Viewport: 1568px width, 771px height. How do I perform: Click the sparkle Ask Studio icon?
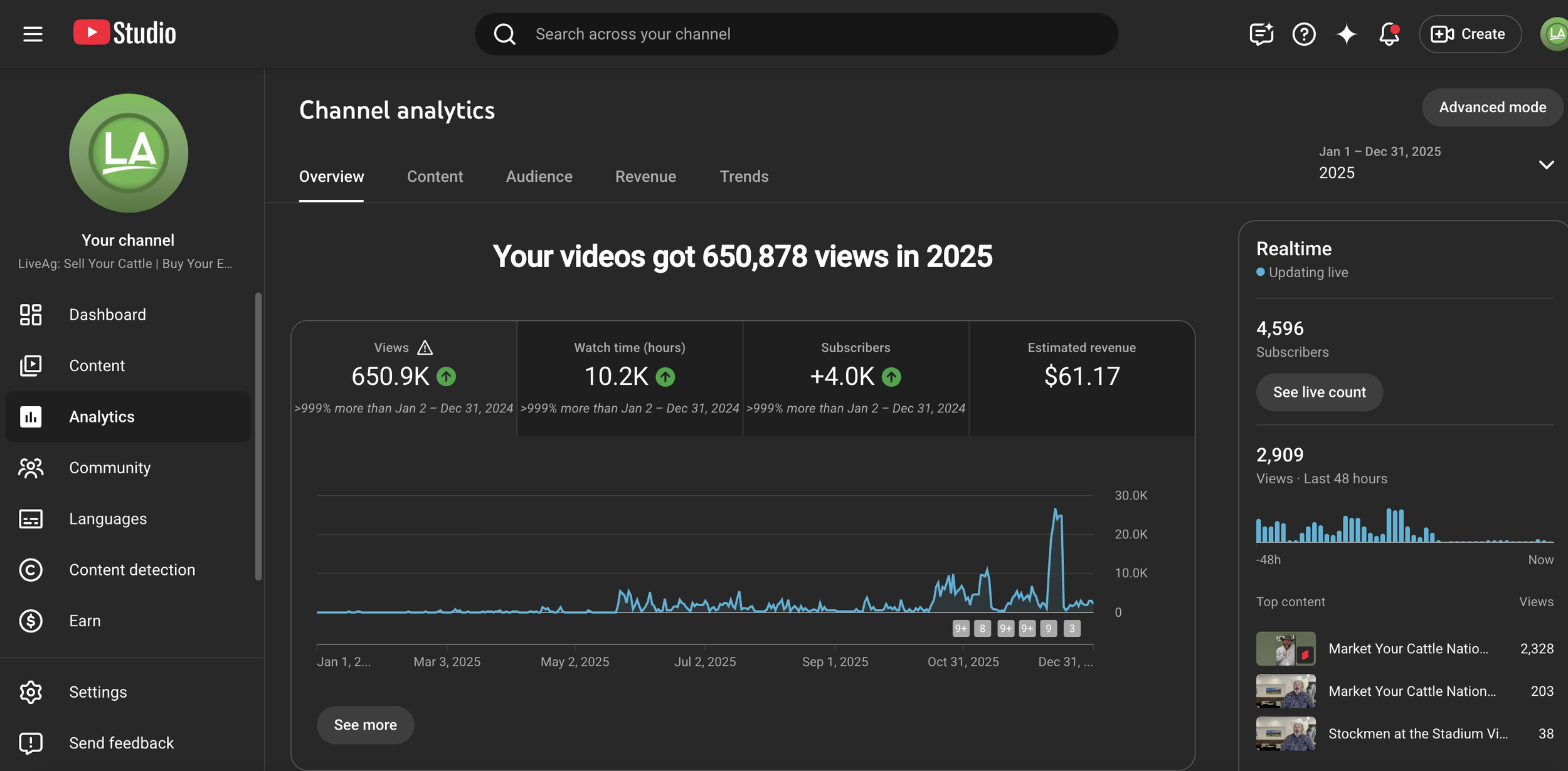point(1347,34)
